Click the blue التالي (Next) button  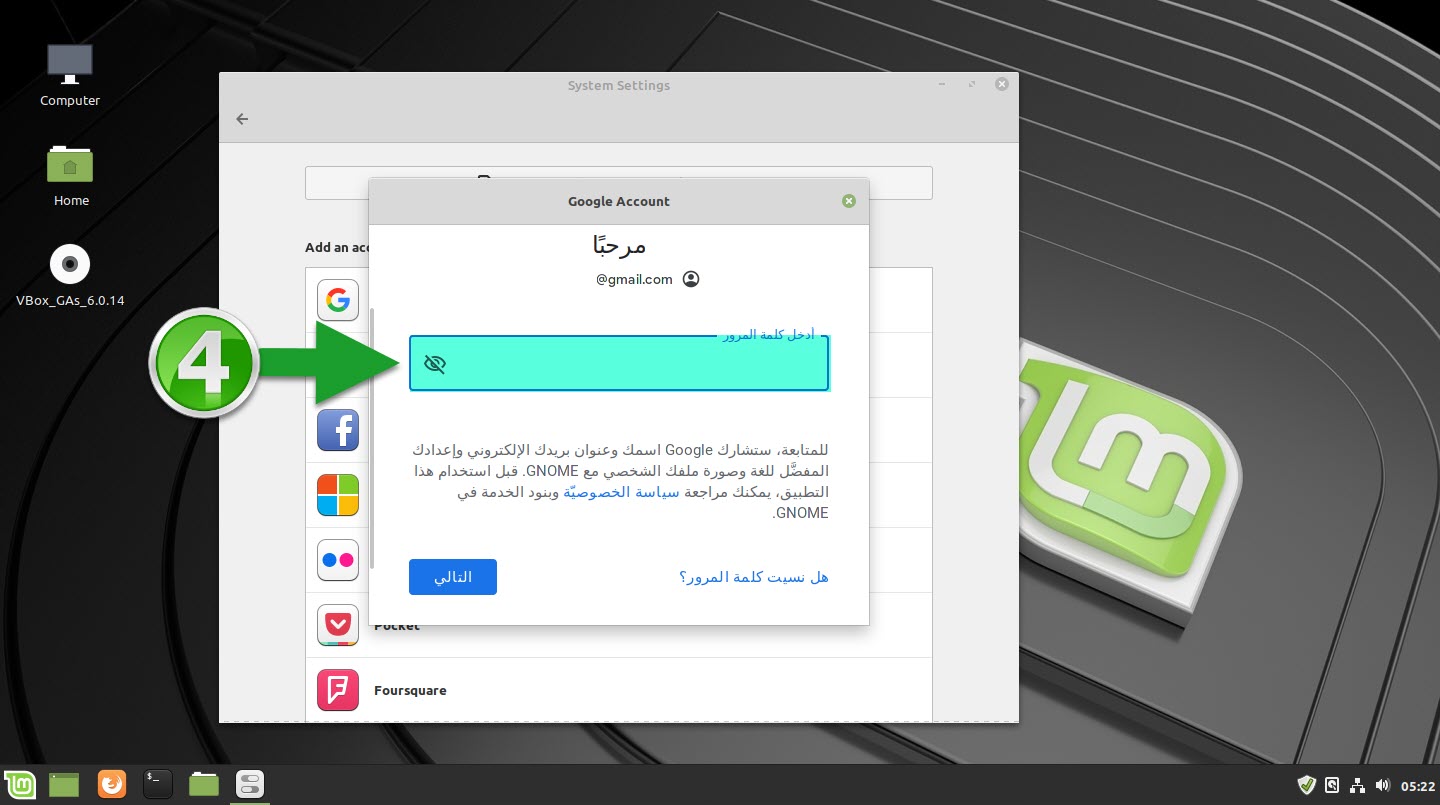pyautogui.click(x=453, y=577)
